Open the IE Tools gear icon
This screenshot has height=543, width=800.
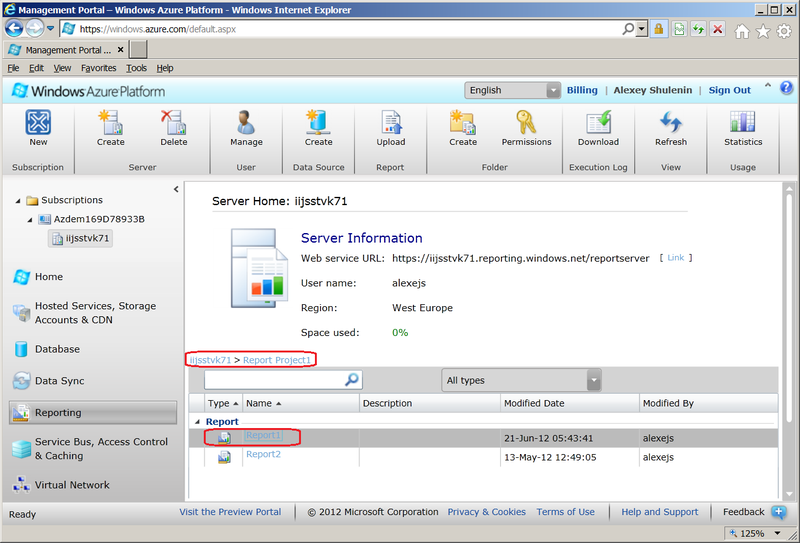tap(784, 32)
